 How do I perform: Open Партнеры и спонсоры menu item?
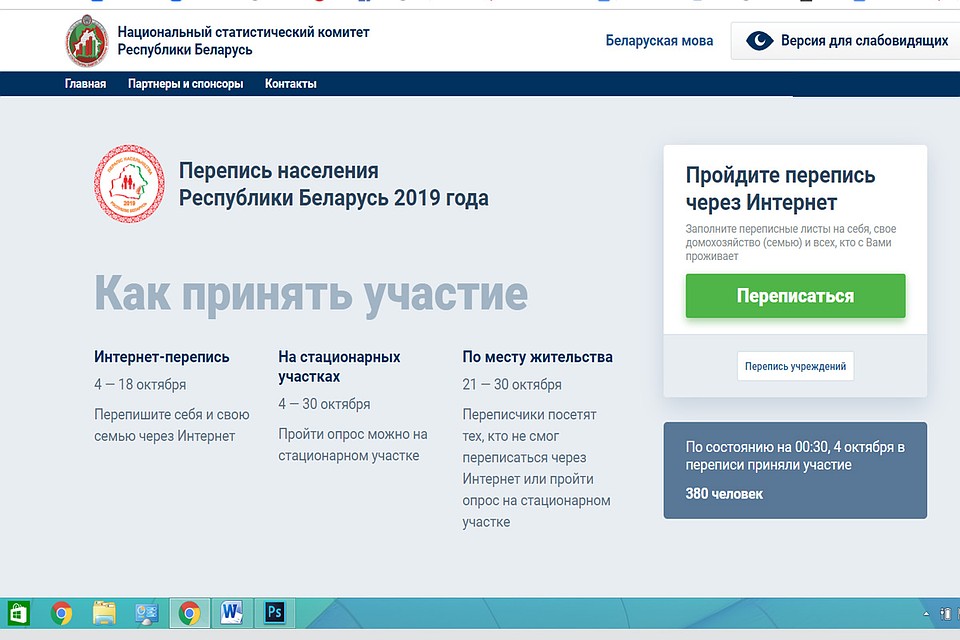pos(186,84)
